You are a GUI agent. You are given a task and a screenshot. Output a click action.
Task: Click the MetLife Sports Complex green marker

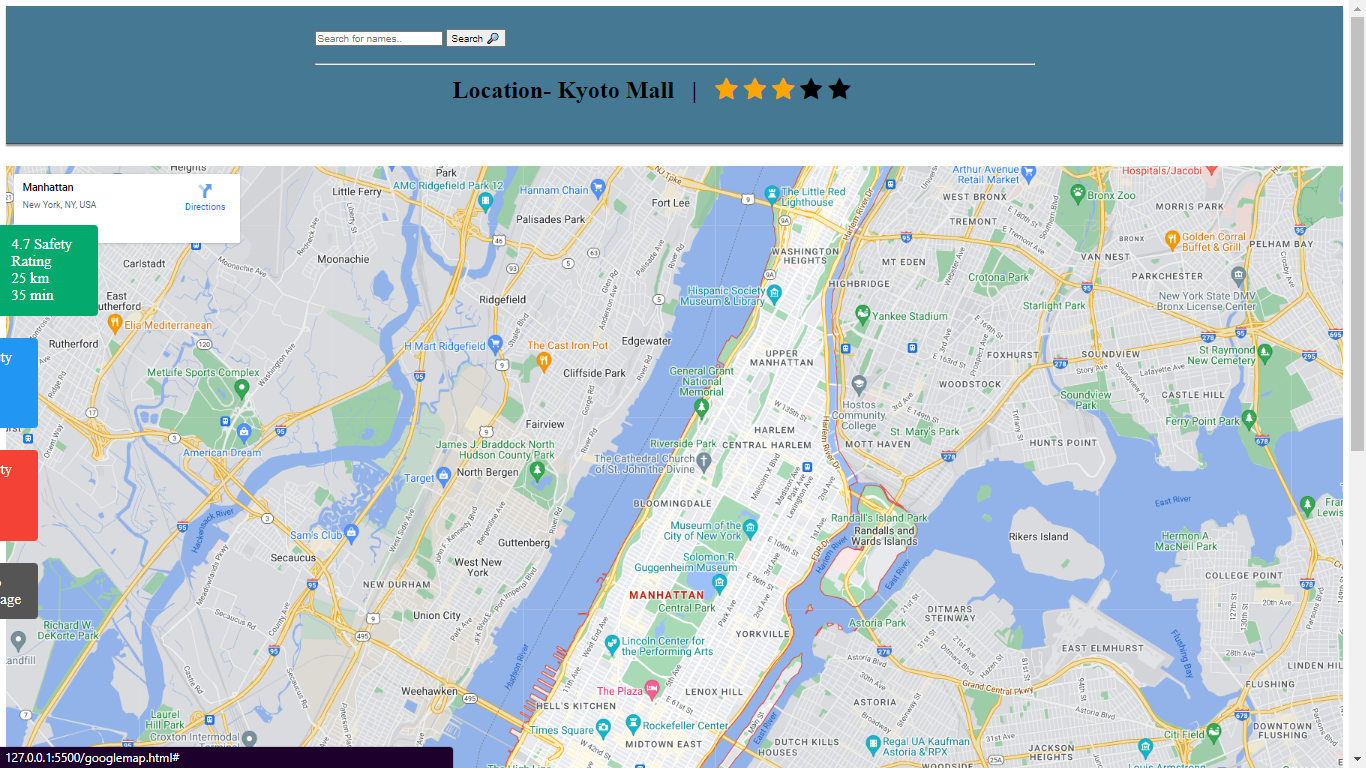(x=241, y=387)
